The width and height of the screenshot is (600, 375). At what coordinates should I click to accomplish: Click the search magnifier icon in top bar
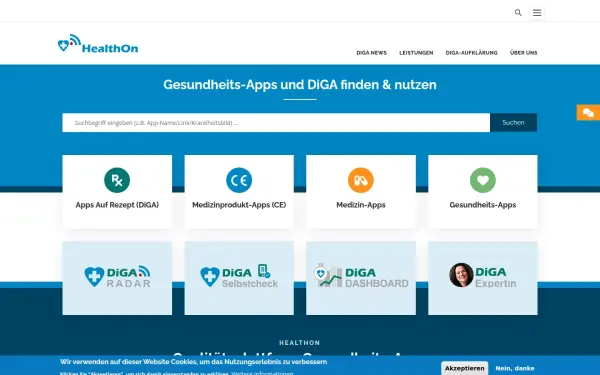click(518, 13)
